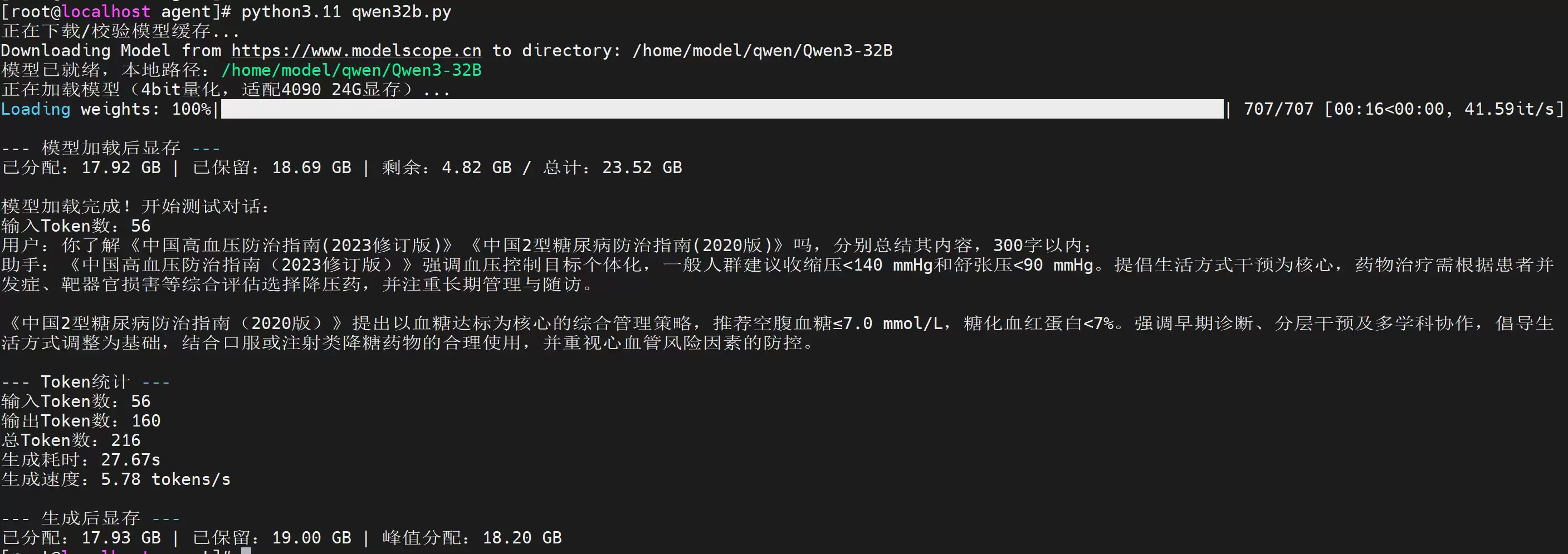Image resolution: width=1568 pixels, height=554 pixels.
Task: Click the Token统计 section header
Action: tap(85, 381)
